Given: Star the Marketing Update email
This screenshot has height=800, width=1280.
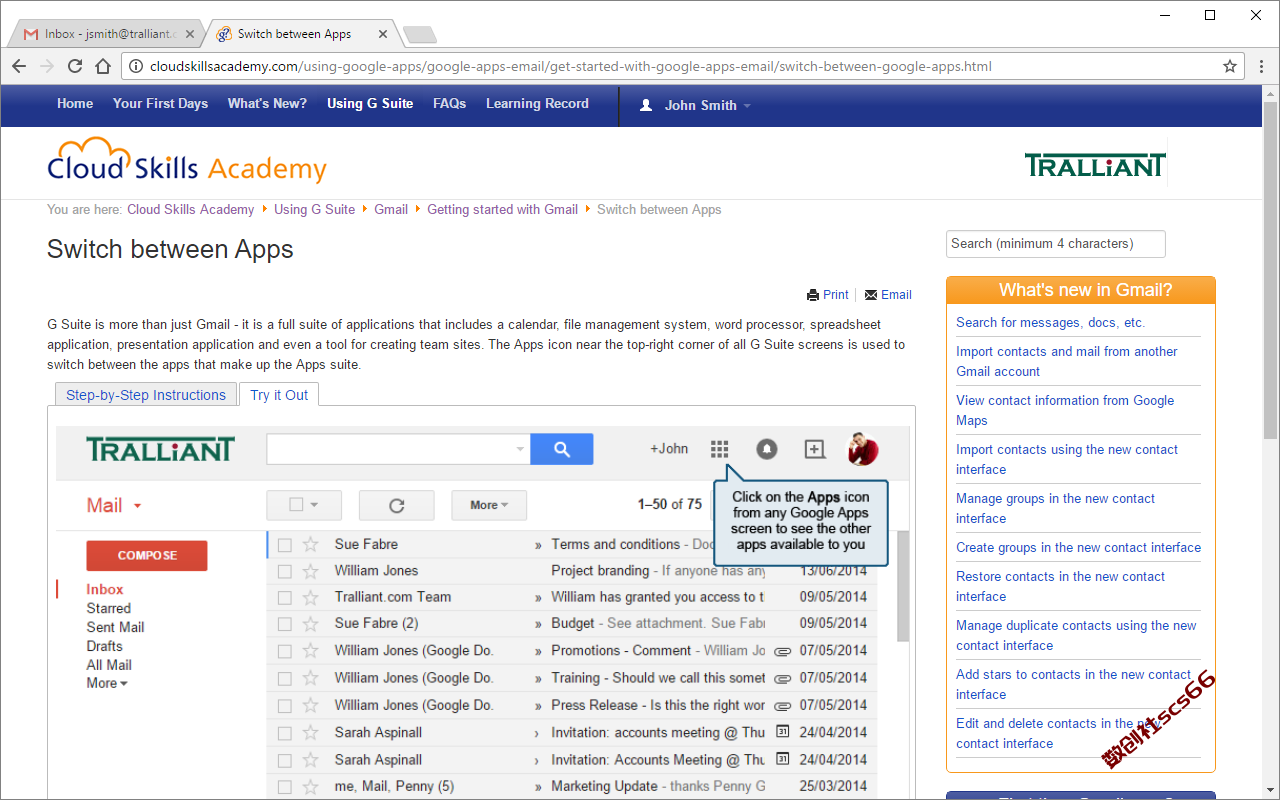Looking at the screenshot, I should tap(311, 787).
